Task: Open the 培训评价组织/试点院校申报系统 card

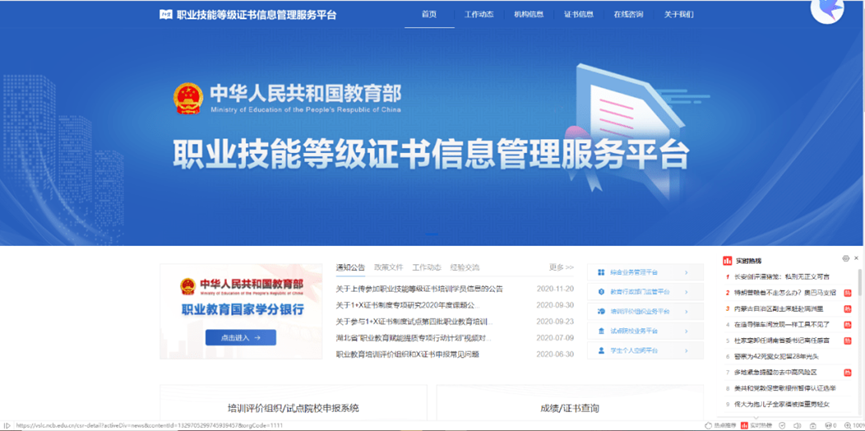Action: (293, 403)
